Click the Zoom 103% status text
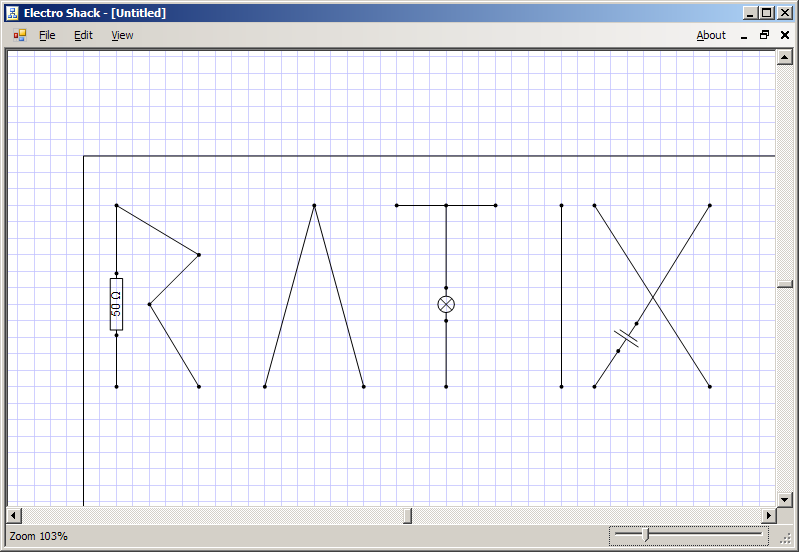 point(39,536)
